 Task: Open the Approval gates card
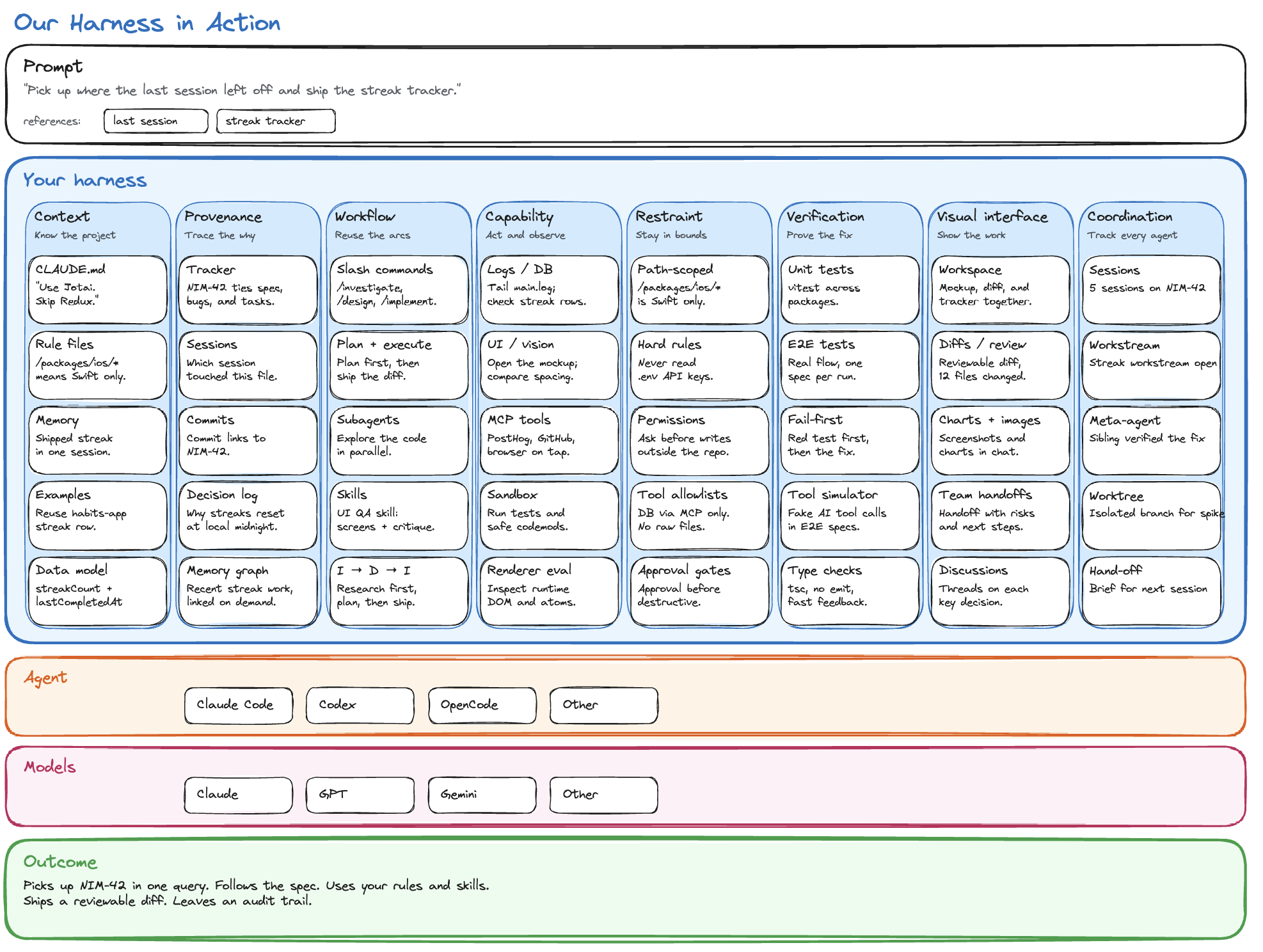point(700,591)
